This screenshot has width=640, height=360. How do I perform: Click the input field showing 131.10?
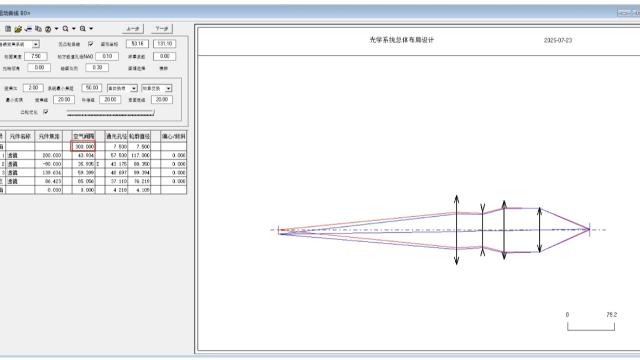(x=164, y=44)
